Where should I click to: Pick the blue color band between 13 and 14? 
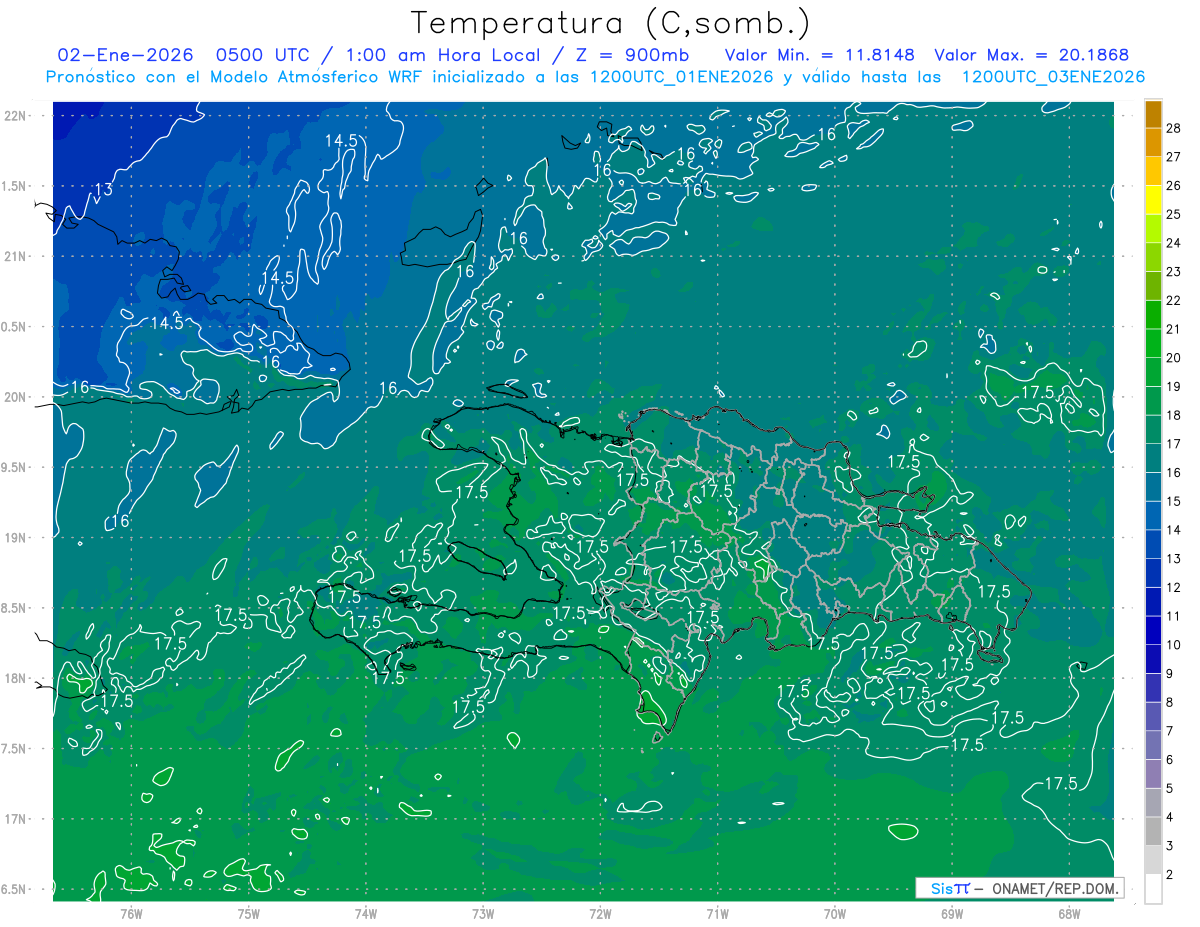(x=1153, y=544)
